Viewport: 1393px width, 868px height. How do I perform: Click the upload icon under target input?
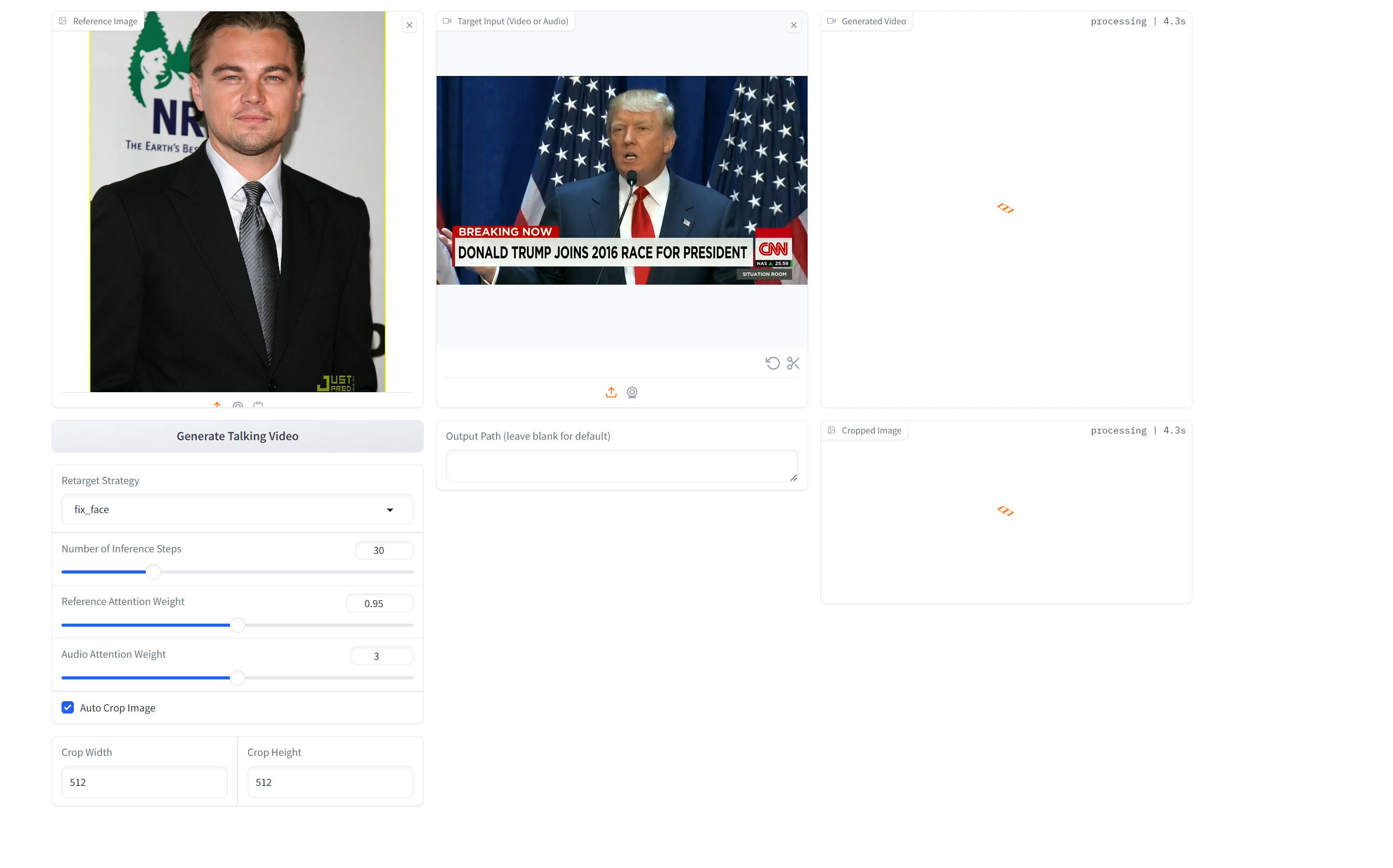(611, 392)
